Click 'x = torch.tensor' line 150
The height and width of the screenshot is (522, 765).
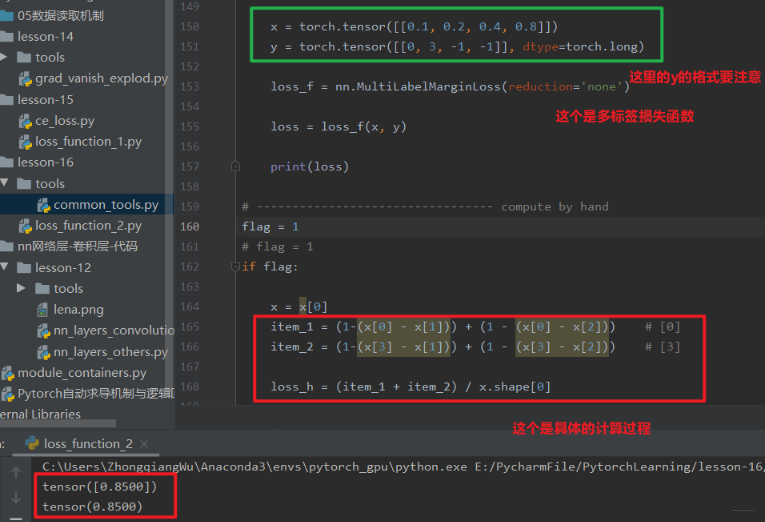(x=414, y=27)
